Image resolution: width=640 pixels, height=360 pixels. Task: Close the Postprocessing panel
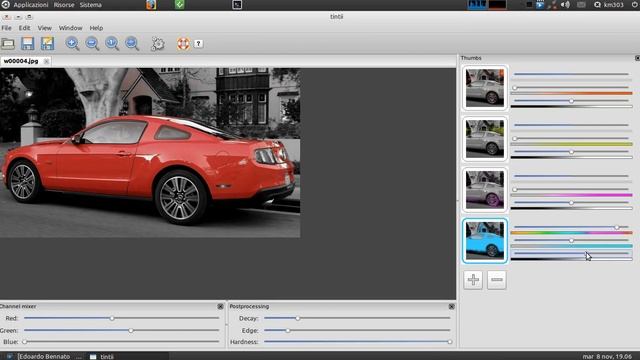pyautogui.click(x=451, y=306)
